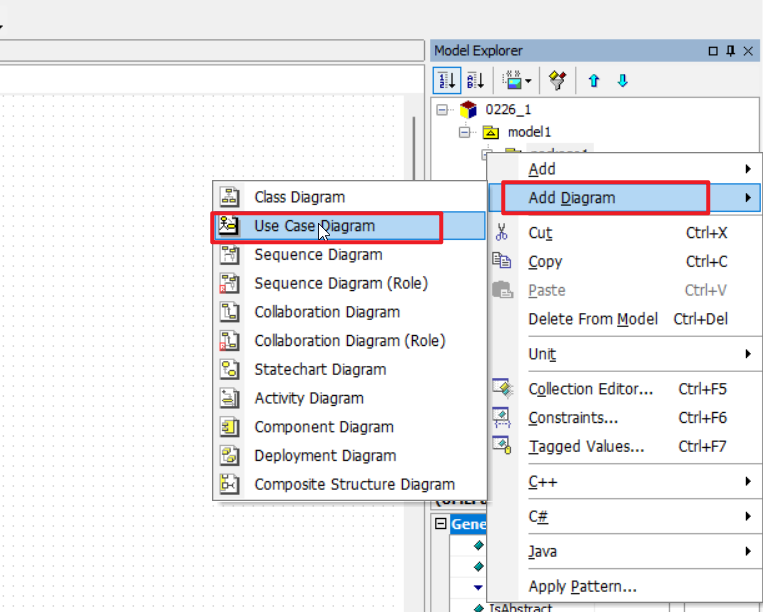Collapse the General properties section

441,524
